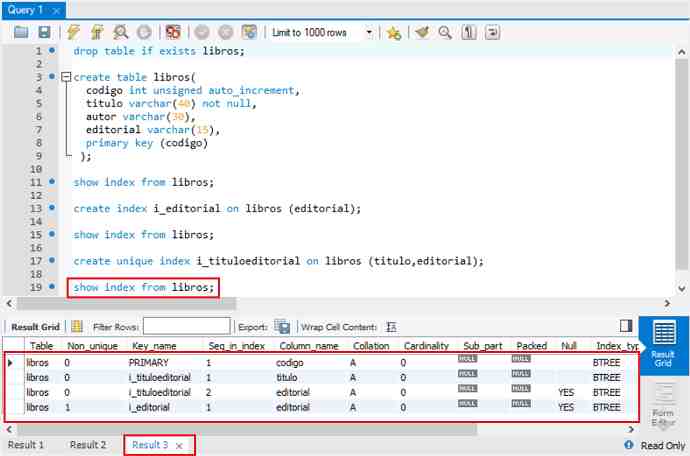Click the Result Grid side panel button
This screenshot has height=456, width=690.
tap(662, 345)
